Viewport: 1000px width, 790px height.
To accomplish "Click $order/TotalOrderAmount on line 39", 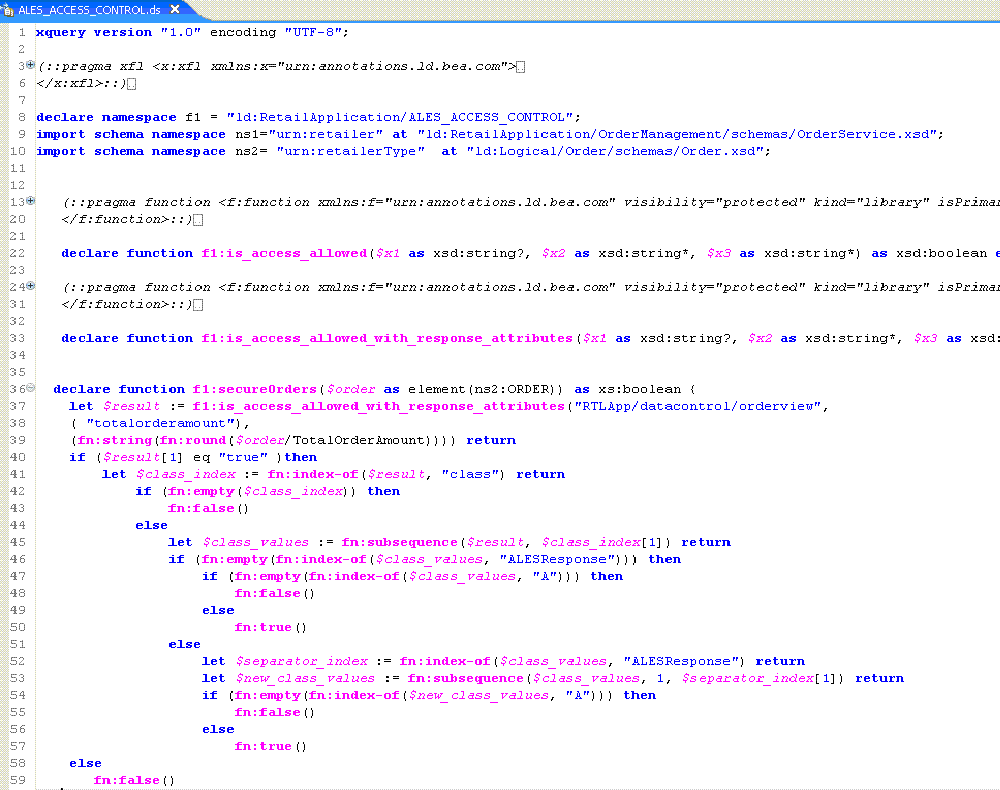I will [330, 441].
